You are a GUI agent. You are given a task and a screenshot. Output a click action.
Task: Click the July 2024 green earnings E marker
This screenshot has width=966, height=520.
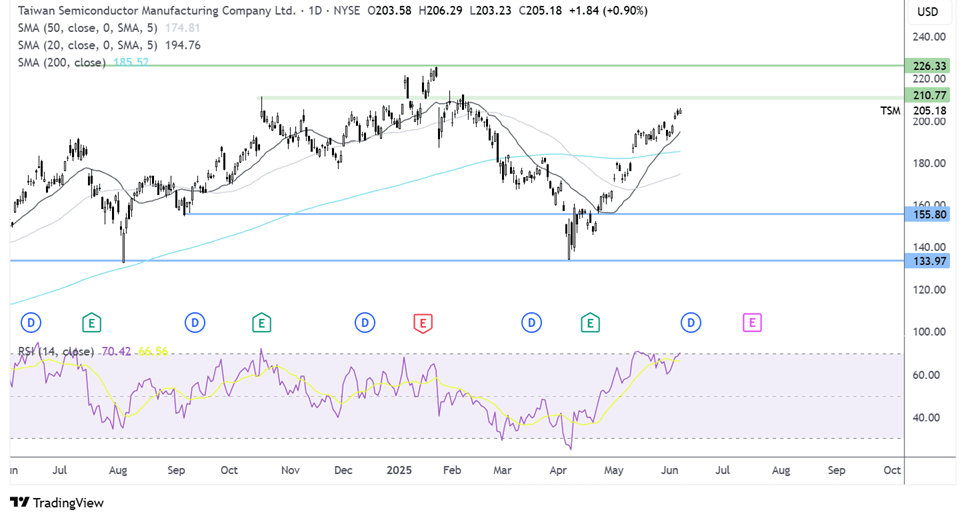click(91, 322)
